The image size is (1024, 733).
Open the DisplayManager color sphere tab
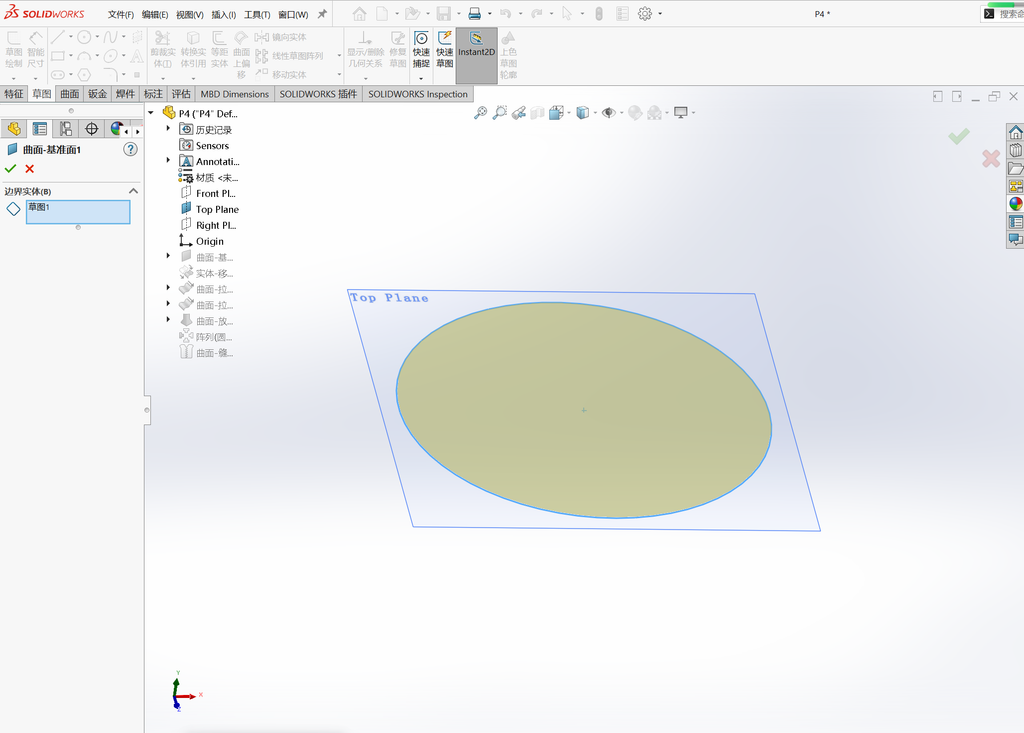pyautogui.click(x=117, y=129)
